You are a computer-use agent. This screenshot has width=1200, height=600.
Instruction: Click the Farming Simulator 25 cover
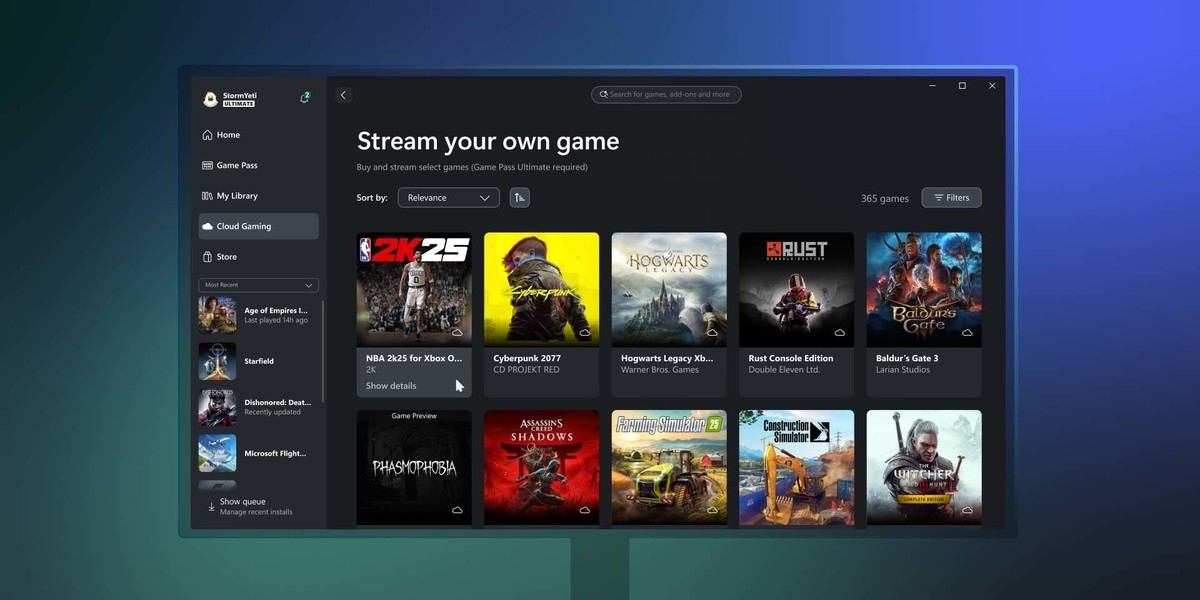click(x=669, y=467)
